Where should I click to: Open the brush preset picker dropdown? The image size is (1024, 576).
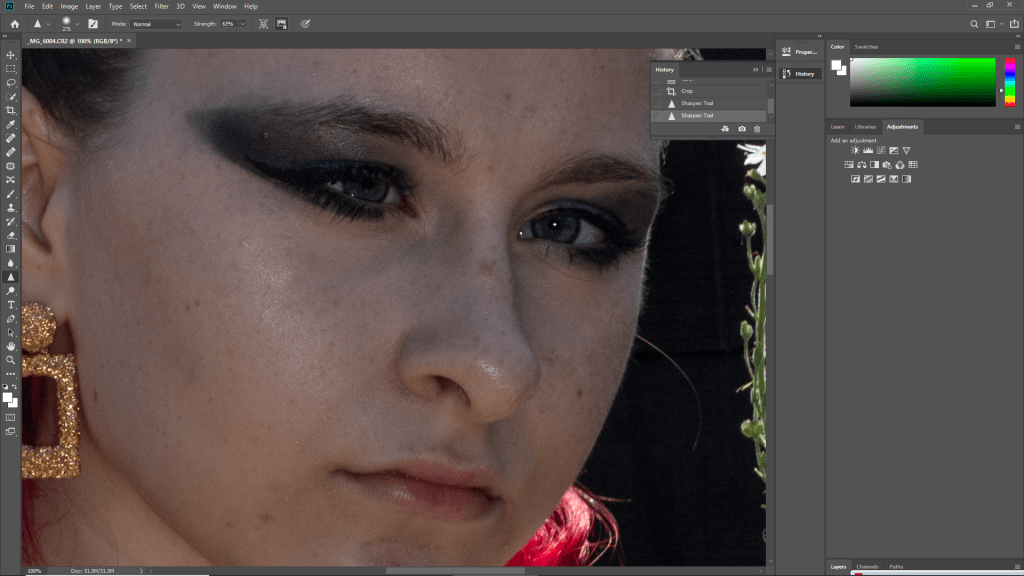(x=77, y=23)
